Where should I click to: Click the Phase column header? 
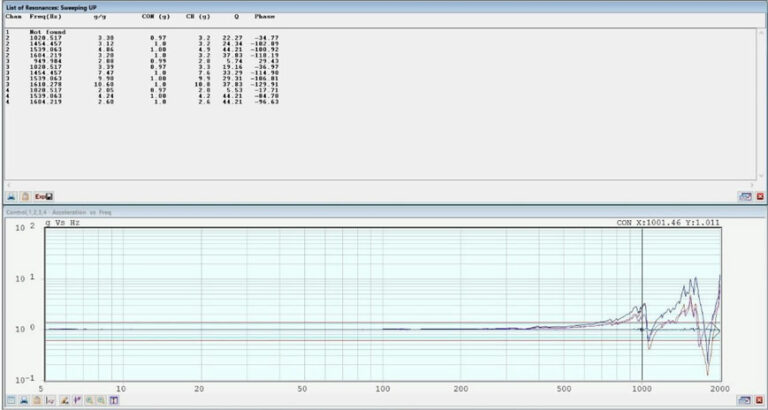(x=264, y=16)
